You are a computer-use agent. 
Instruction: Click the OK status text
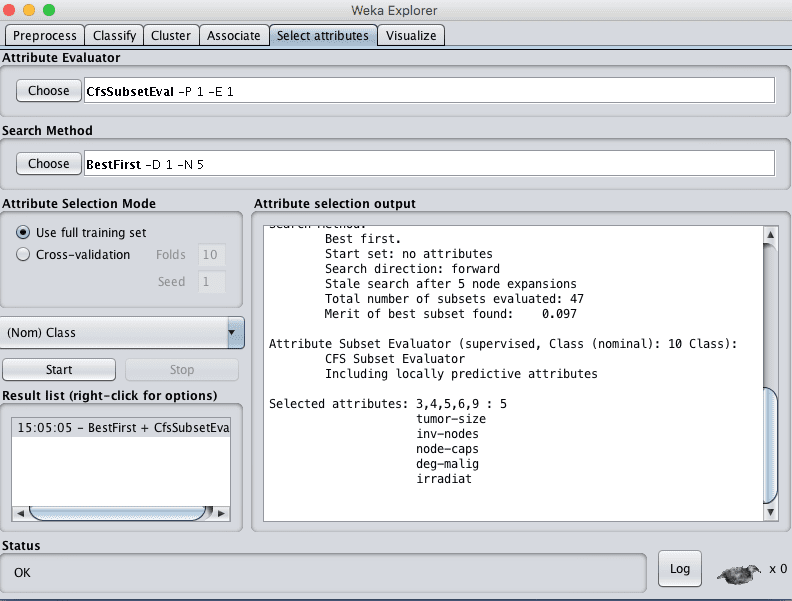click(x=22, y=573)
